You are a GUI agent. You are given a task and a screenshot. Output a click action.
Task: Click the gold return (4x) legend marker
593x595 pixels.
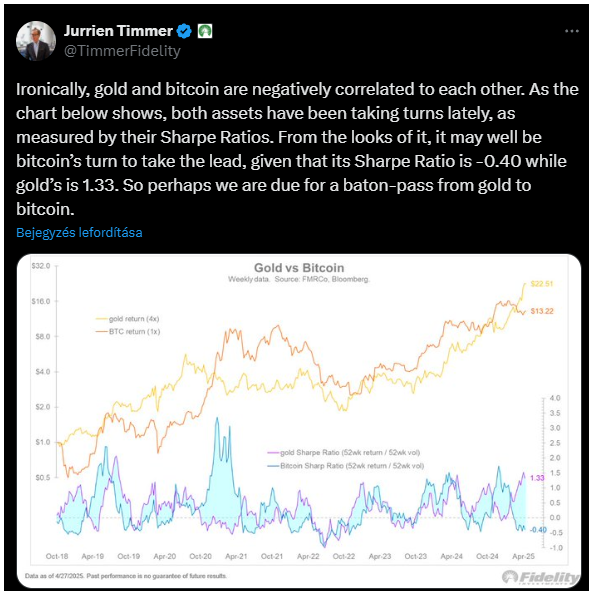coord(102,319)
